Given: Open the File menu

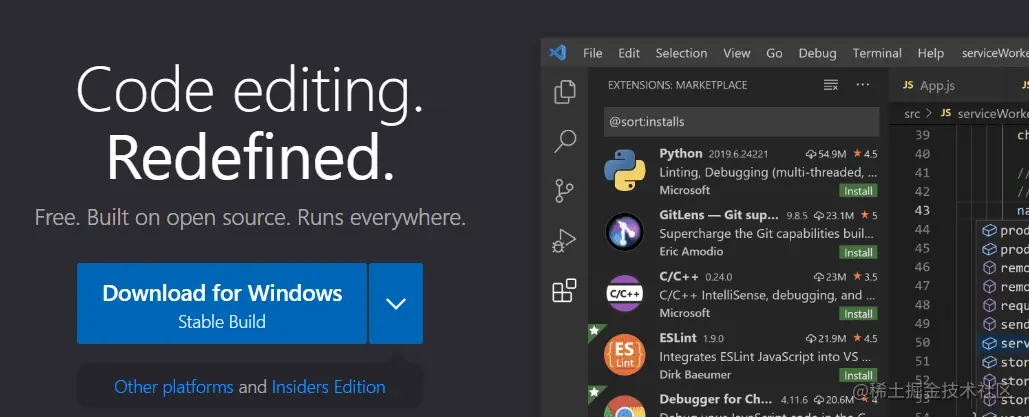Looking at the screenshot, I should coord(592,53).
